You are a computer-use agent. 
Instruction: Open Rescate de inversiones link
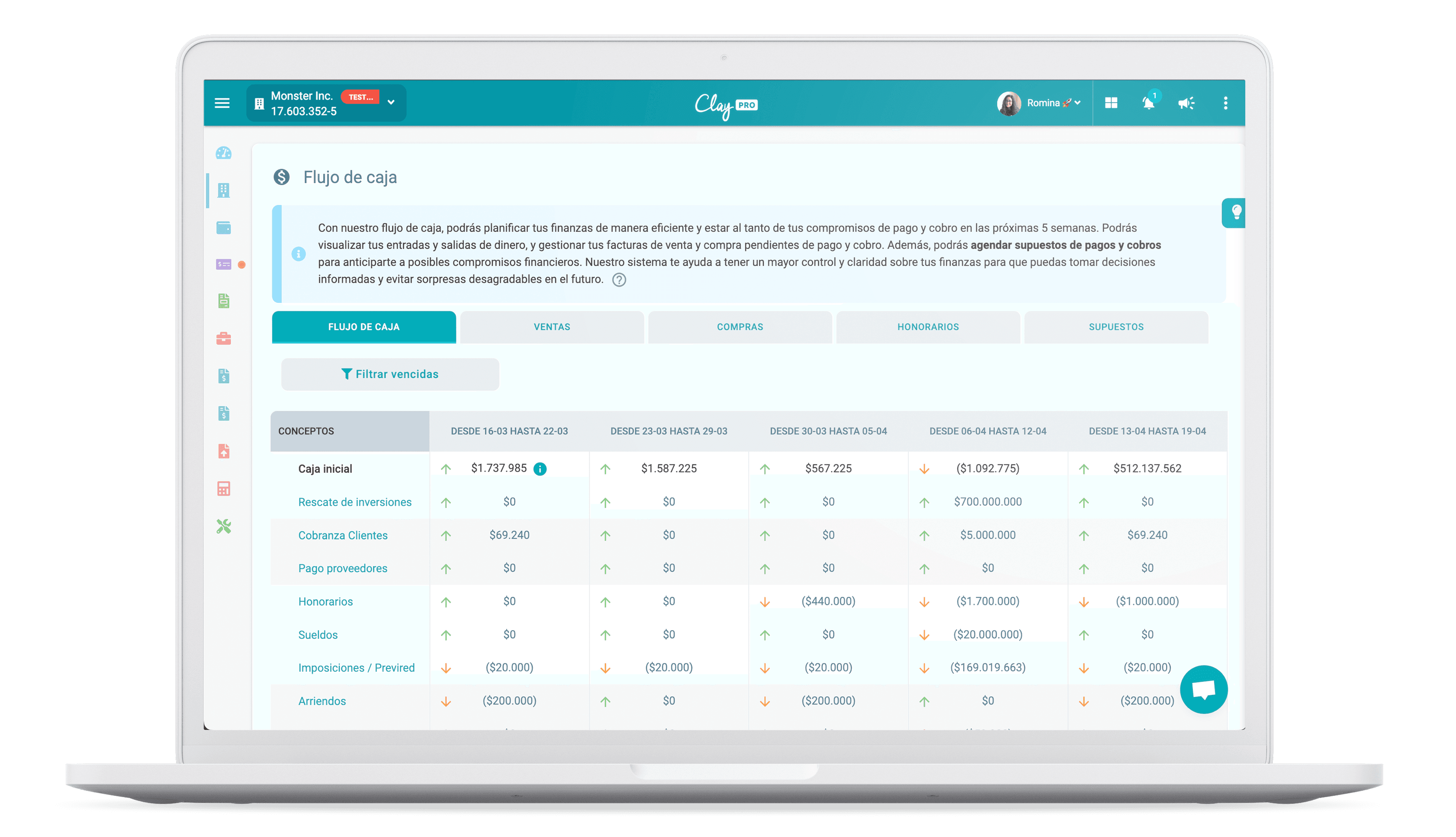pos(355,502)
